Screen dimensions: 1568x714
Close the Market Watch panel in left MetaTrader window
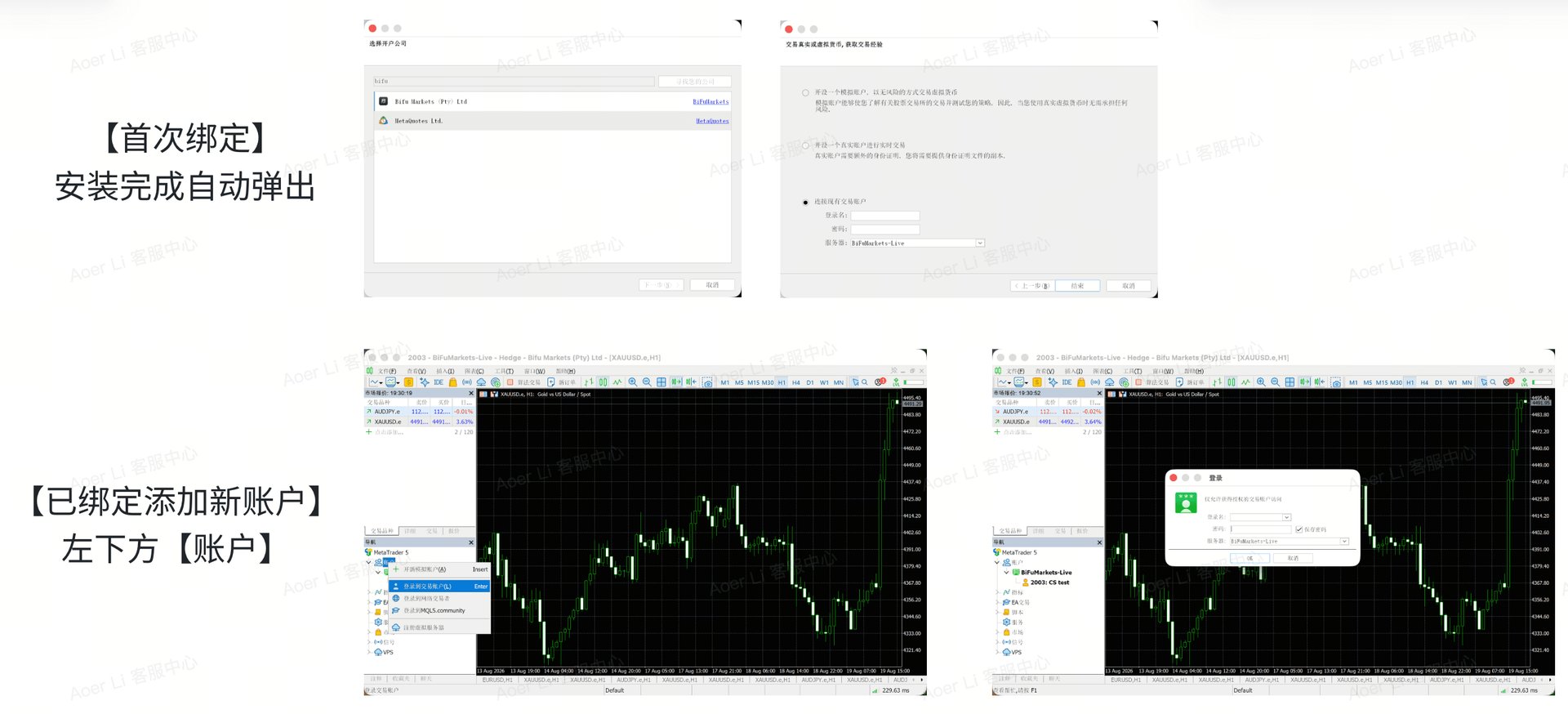470,393
